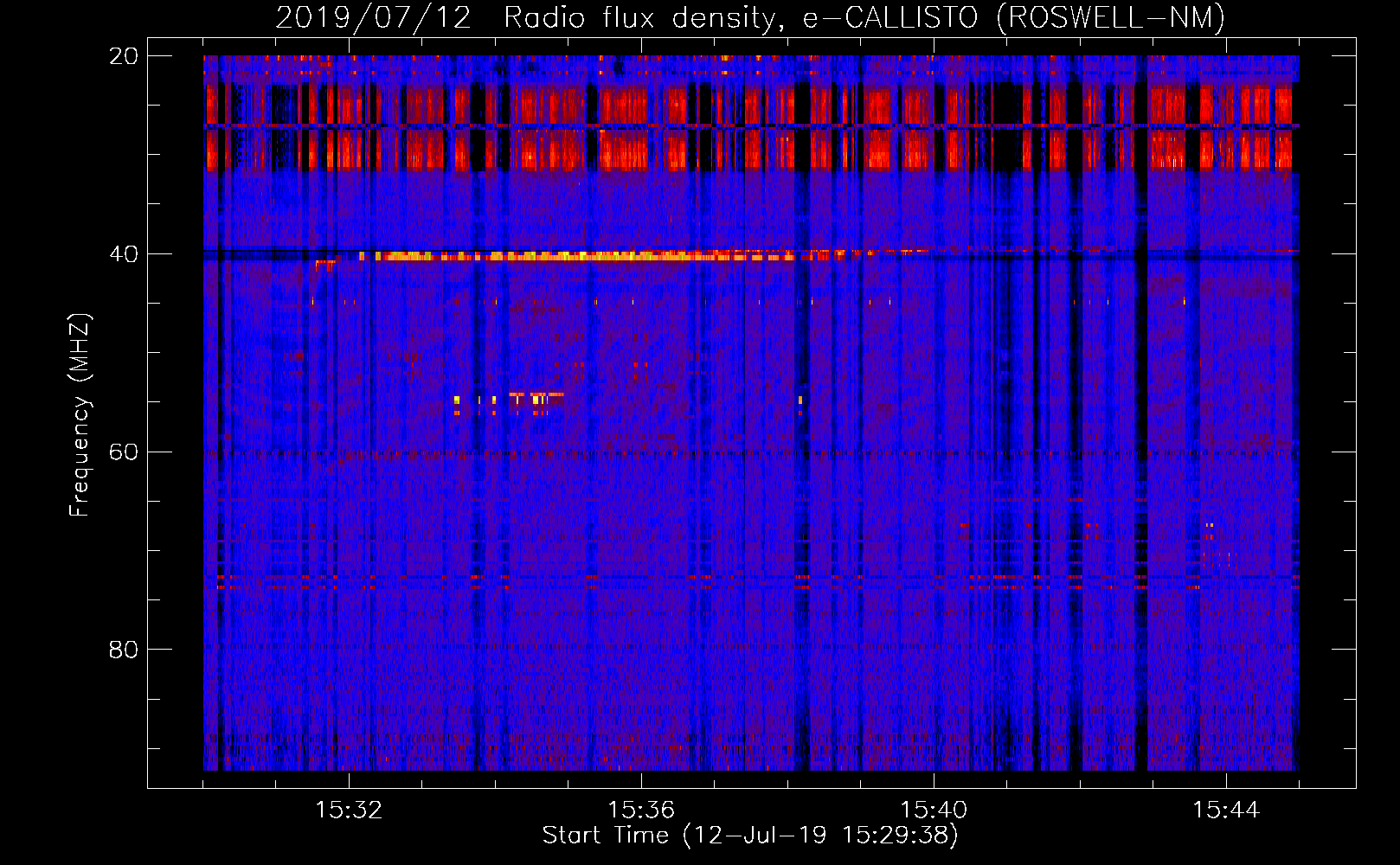Select the 'Frequency (MHZ)' y-axis label

(x=80, y=415)
